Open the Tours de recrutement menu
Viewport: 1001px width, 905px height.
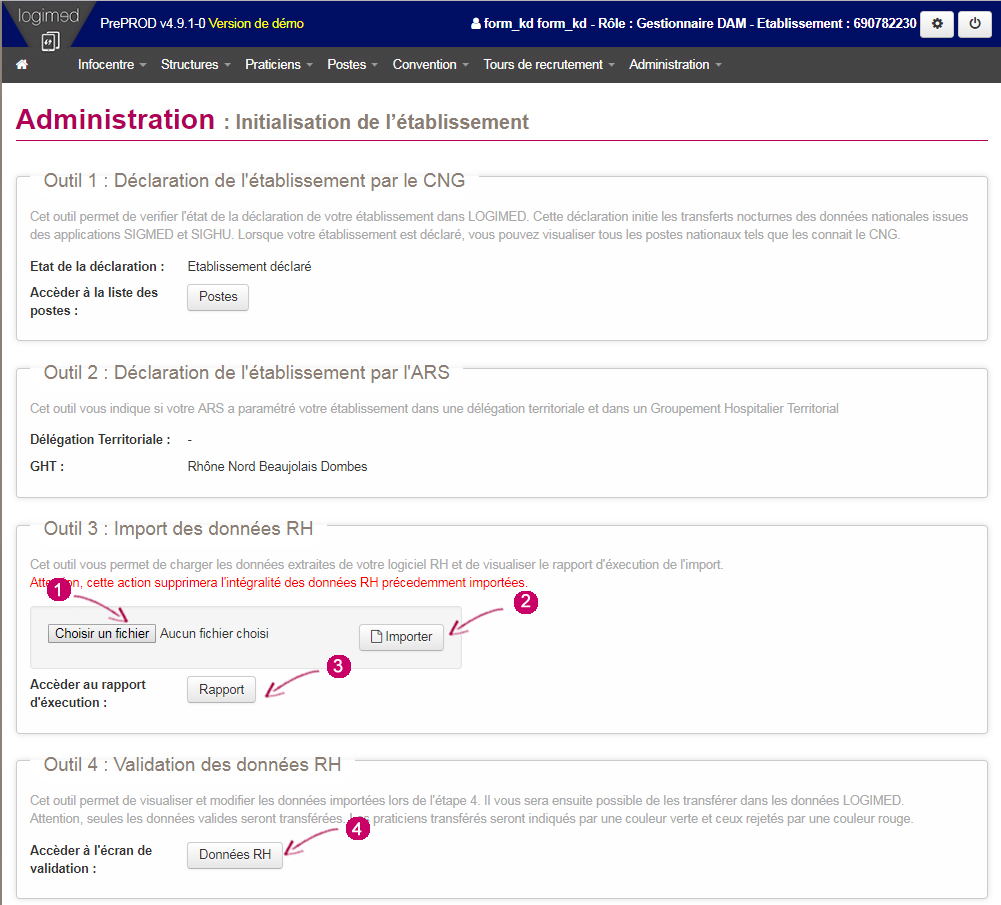pos(548,64)
